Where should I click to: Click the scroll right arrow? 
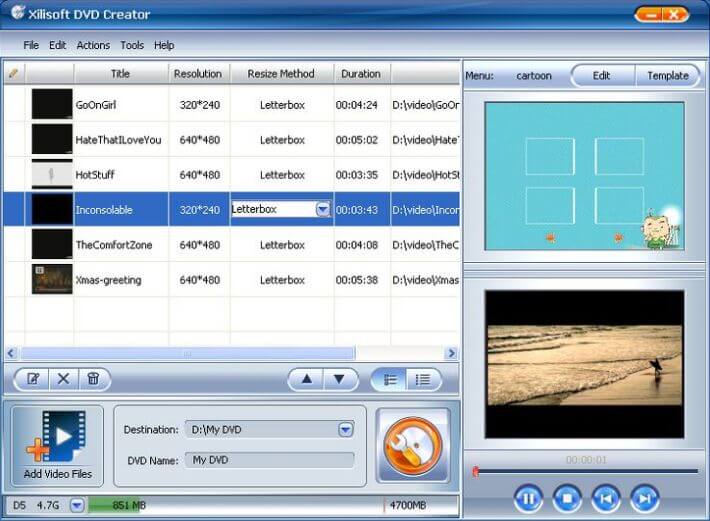coord(451,353)
